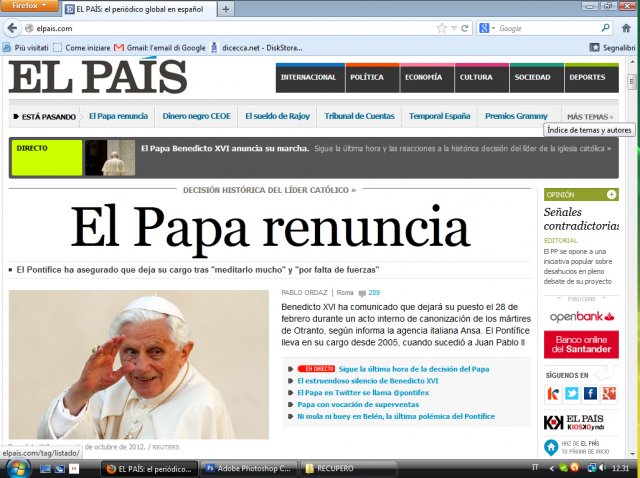Open 'Papa con vocación de superventas'
640x478 pixels.
click(x=358, y=405)
